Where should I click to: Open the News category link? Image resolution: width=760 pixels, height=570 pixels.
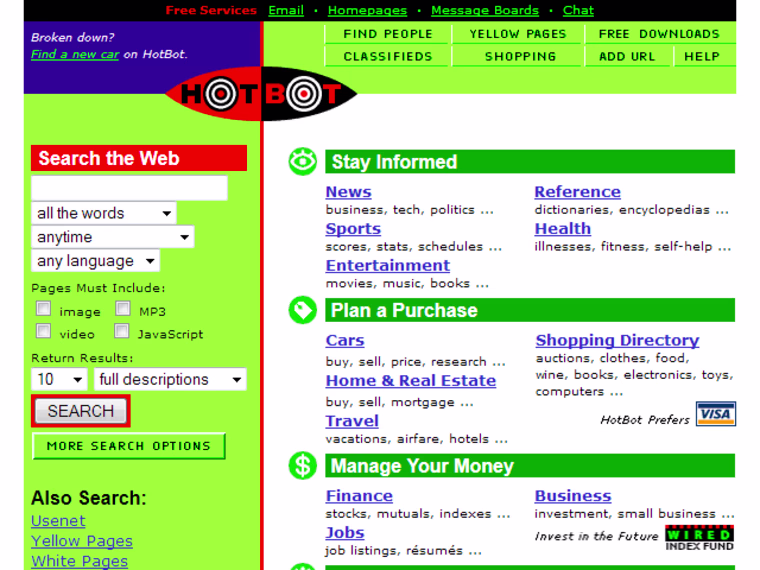[348, 191]
